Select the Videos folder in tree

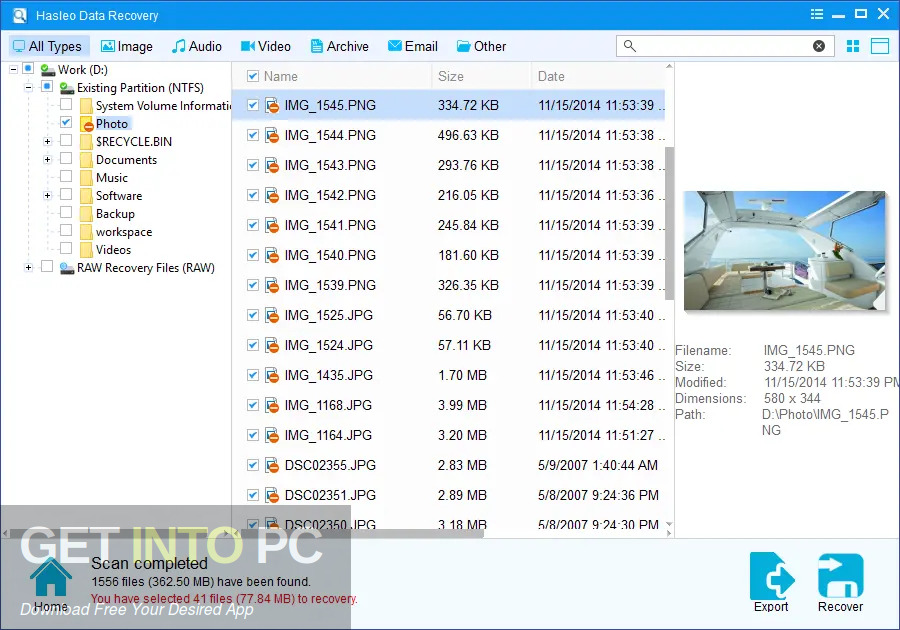point(113,250)
